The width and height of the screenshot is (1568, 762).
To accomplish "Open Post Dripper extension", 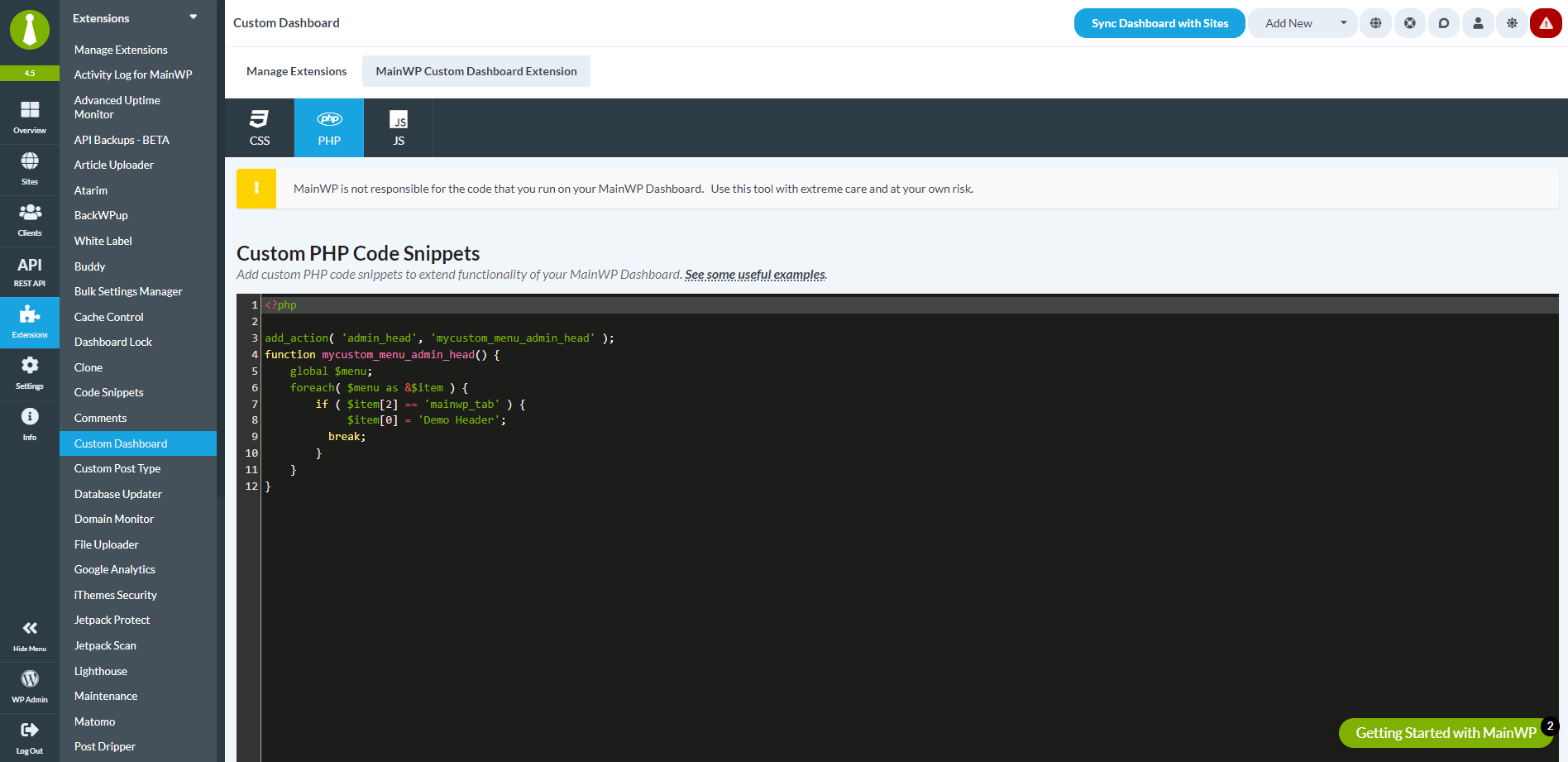I will (105, 746).
